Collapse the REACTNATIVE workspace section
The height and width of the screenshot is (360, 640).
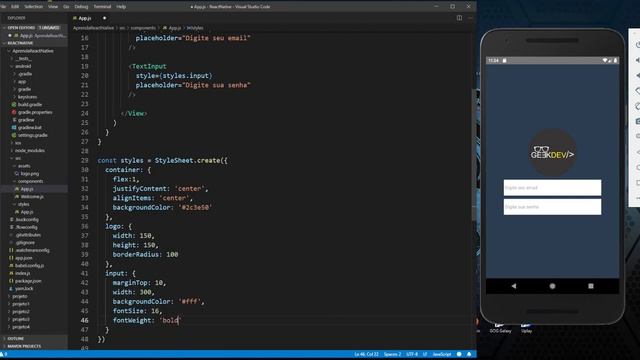[x=20, y=43]
